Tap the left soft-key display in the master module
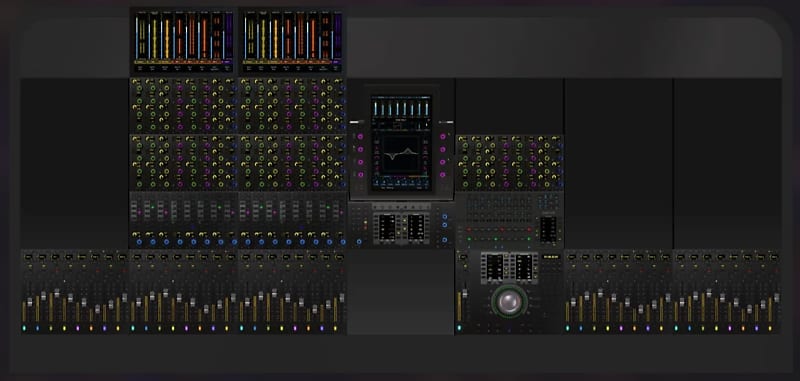Viewport: 800px width, 381px height. 387,226
